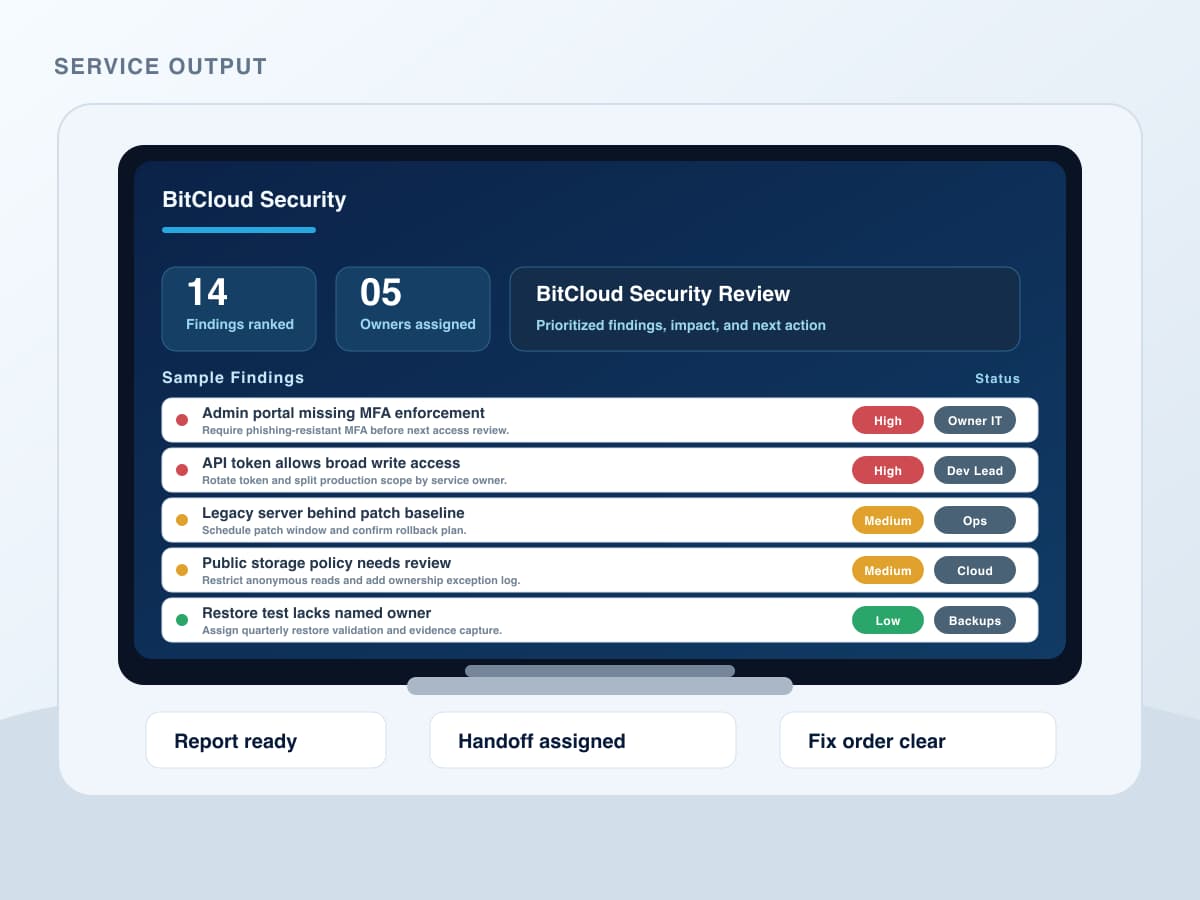
Task: Click the Handoff assigned button
Action: 582,740
